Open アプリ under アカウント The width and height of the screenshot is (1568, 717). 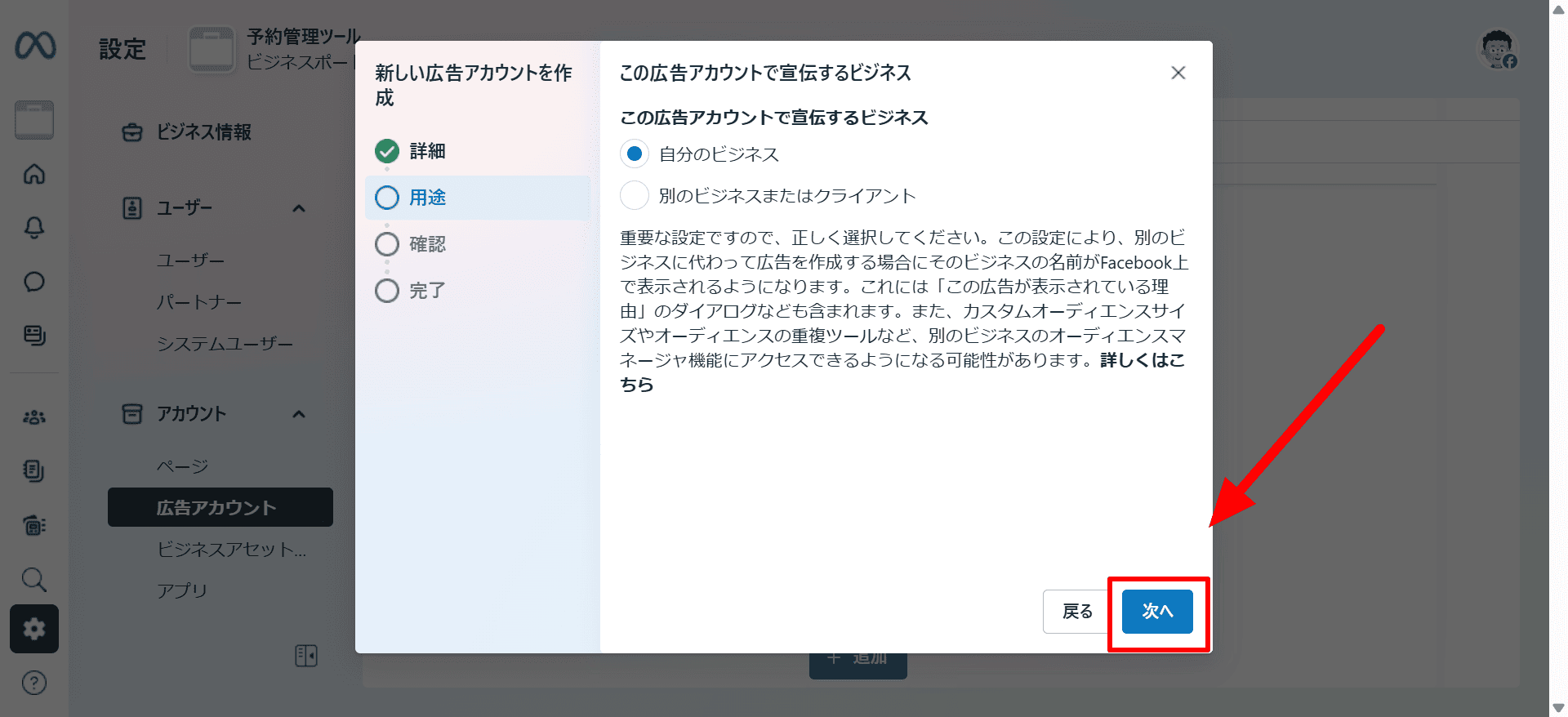click(x=182, y=590)
